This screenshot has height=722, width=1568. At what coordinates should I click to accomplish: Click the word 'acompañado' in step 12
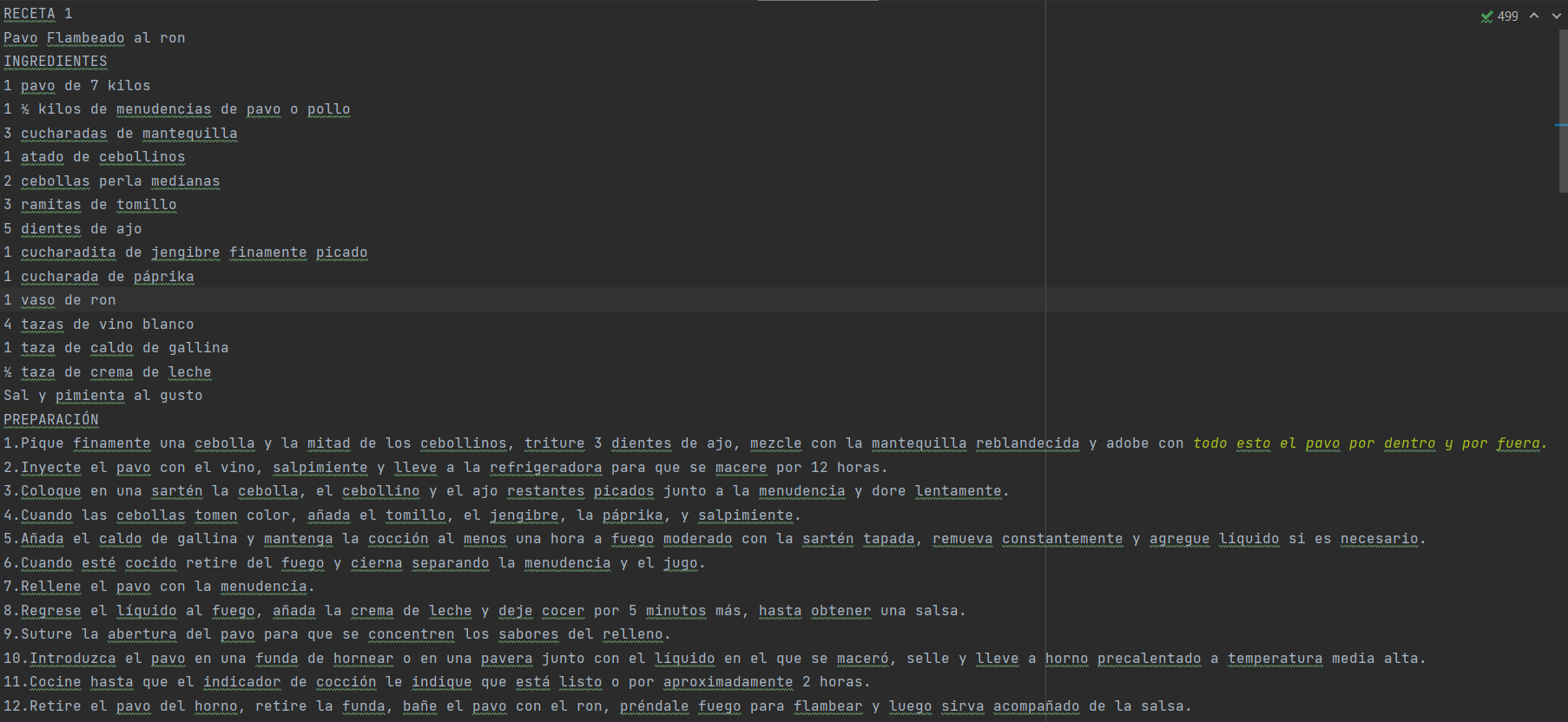click(x=1037, y=706)
